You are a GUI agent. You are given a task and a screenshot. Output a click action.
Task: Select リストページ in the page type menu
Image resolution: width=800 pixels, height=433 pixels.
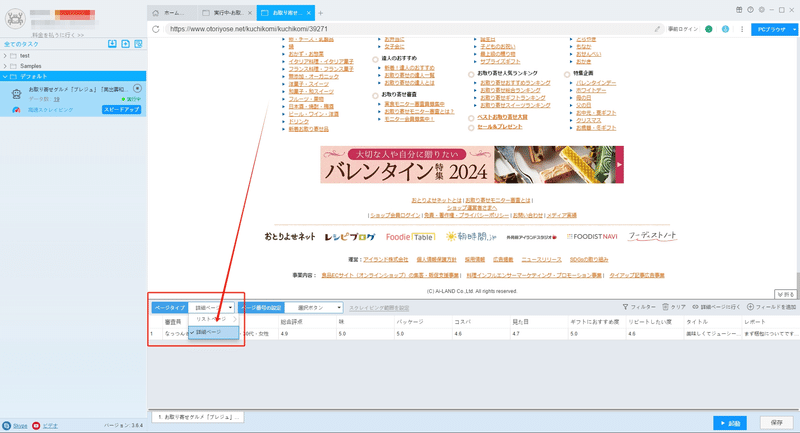tap(213, 319)
